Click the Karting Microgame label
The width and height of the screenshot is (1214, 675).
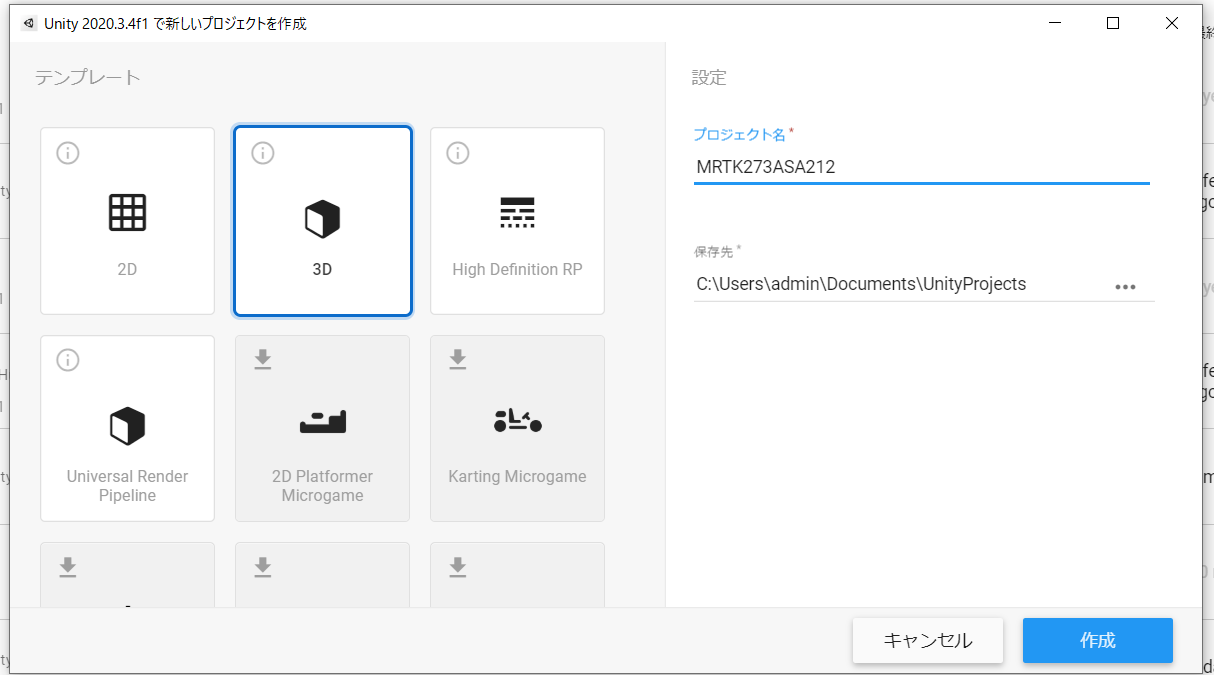(x=517, y=476)
